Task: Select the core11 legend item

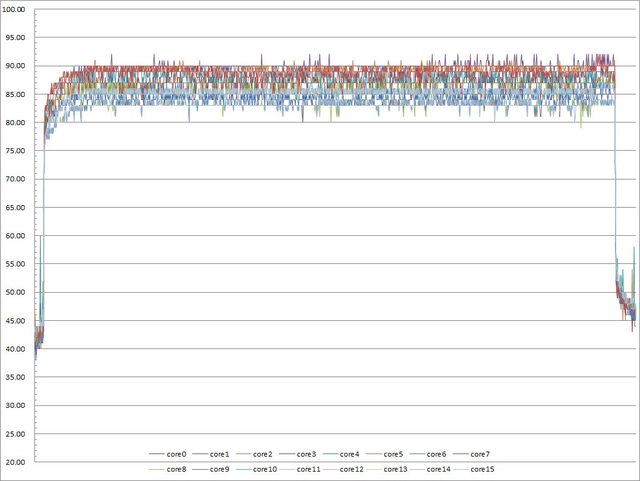Action: 309,469
